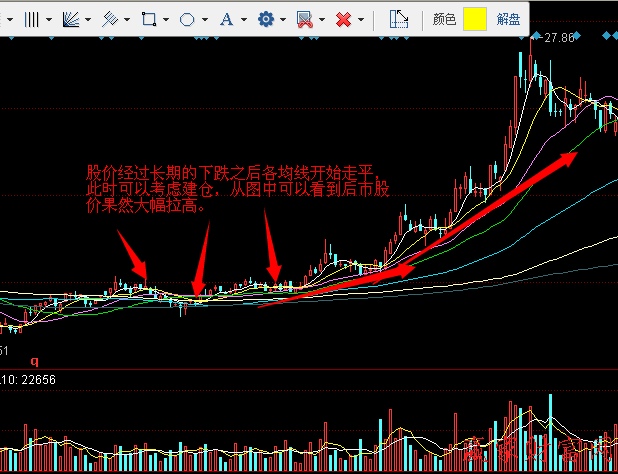Click the 解盘 button
The width and height of the screenshot is (618, 474).
[508, 19]
